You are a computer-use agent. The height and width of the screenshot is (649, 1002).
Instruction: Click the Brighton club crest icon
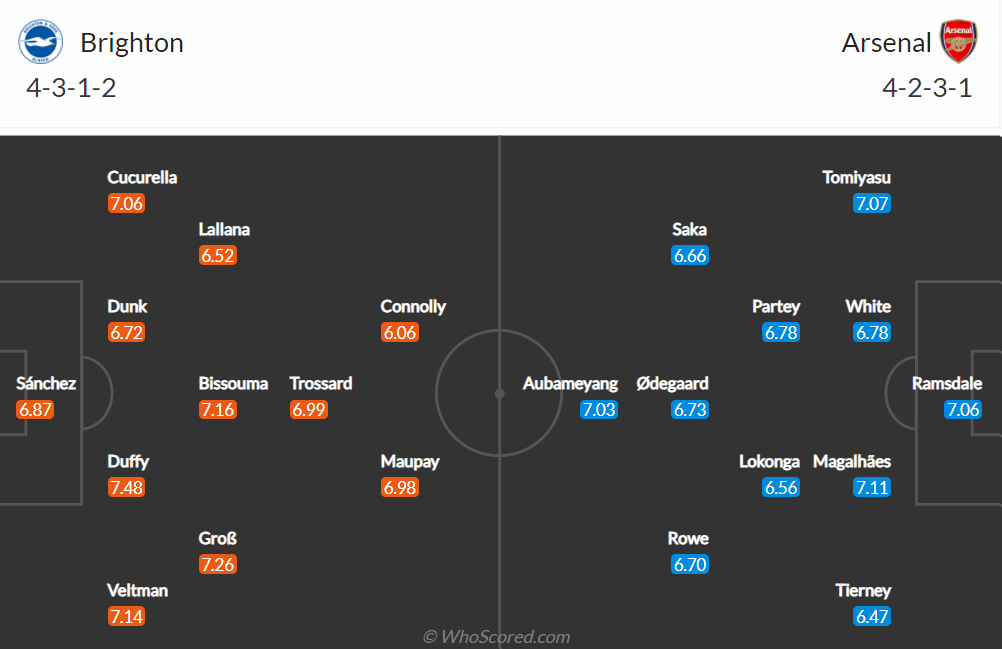point(40,42)
